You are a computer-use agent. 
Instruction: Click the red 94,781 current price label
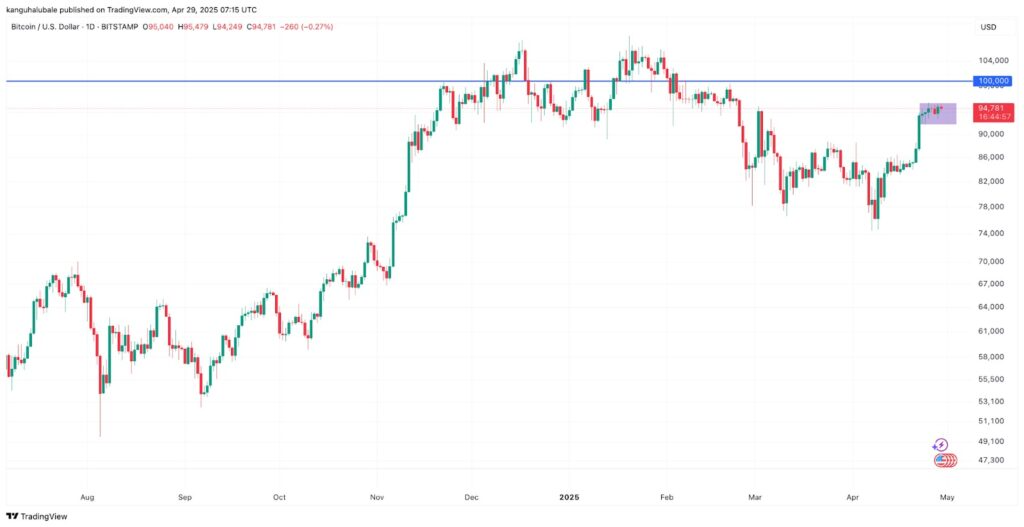(991, 108)
